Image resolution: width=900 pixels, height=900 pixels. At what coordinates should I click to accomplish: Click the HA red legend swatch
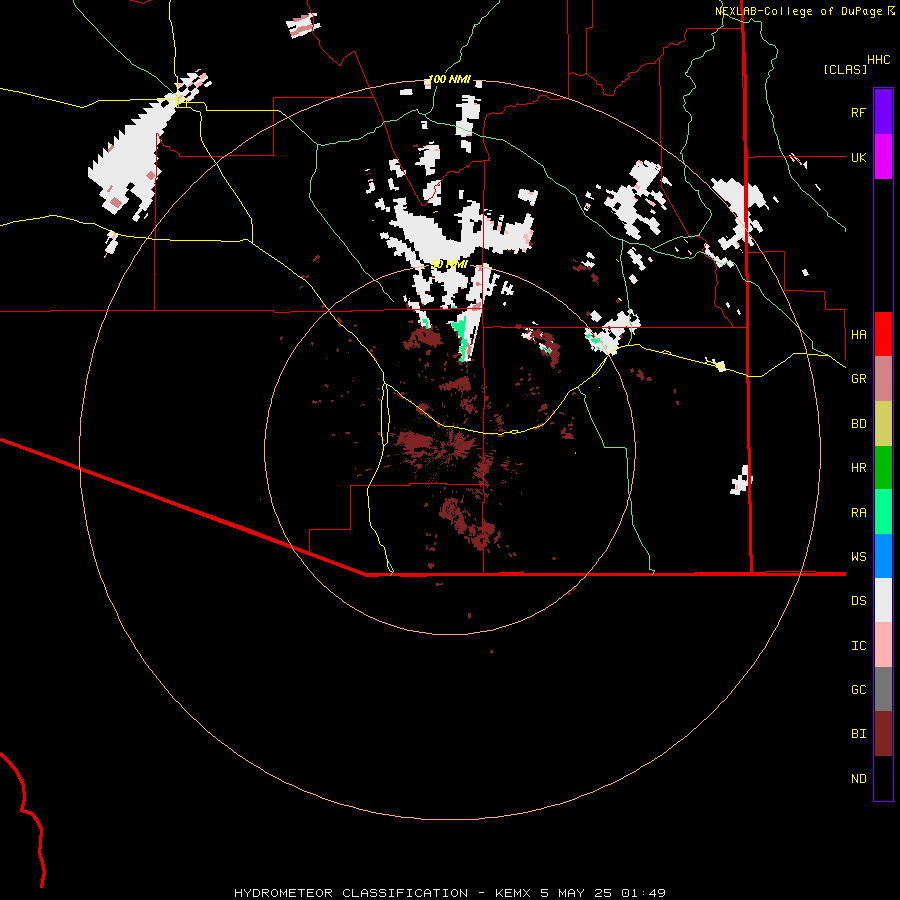click(x=883, y=334)
